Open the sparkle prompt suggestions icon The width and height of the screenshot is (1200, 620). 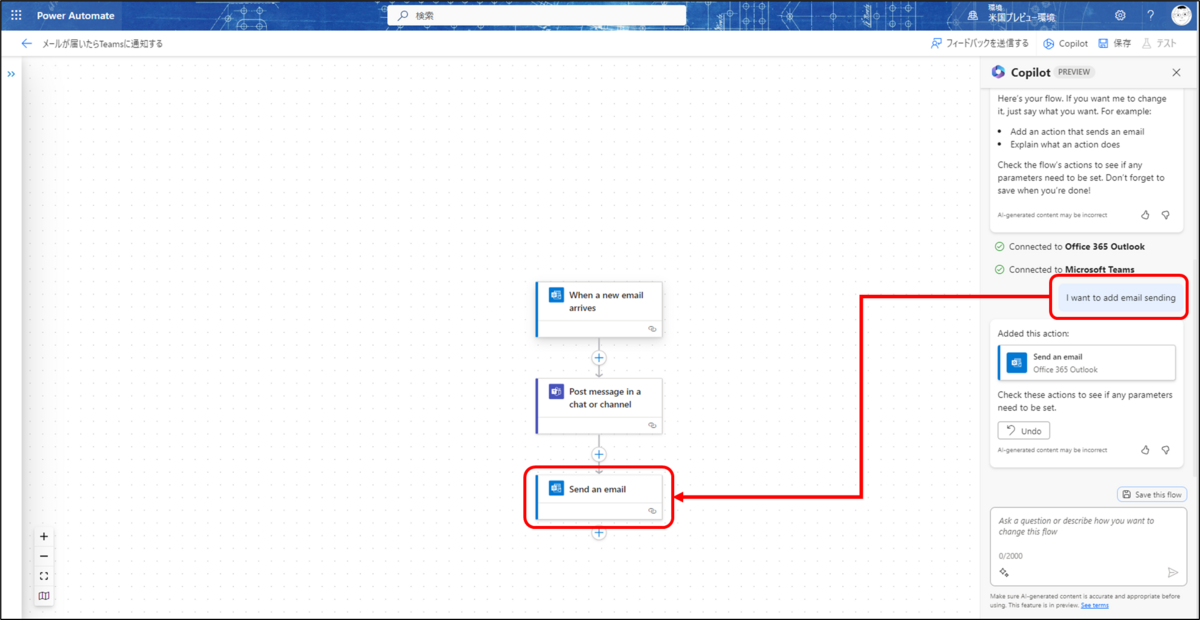coord(1004,572)
